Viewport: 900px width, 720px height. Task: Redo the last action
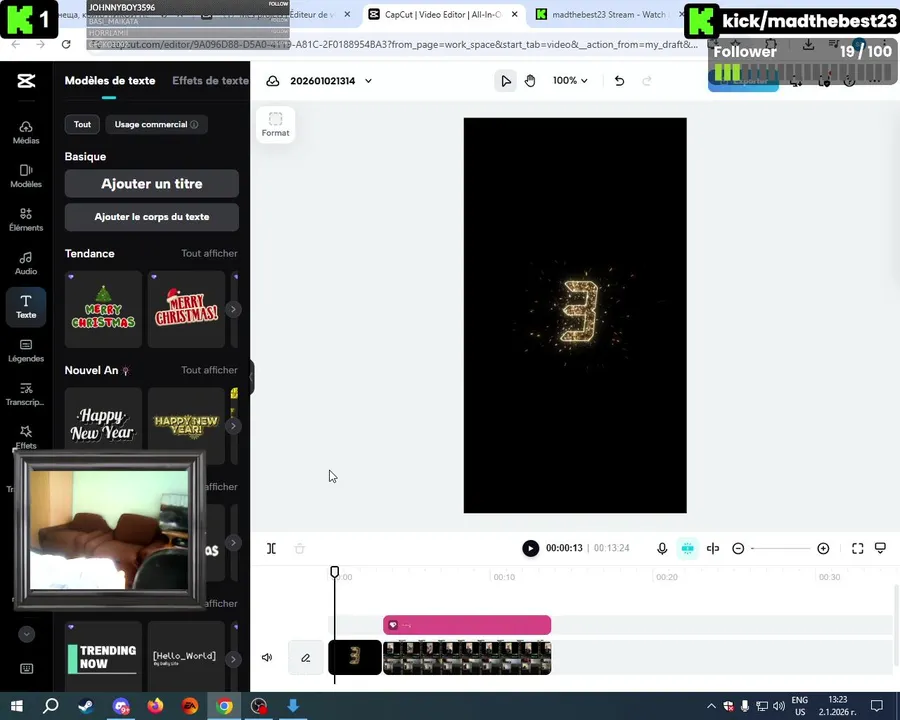(647, 81)
